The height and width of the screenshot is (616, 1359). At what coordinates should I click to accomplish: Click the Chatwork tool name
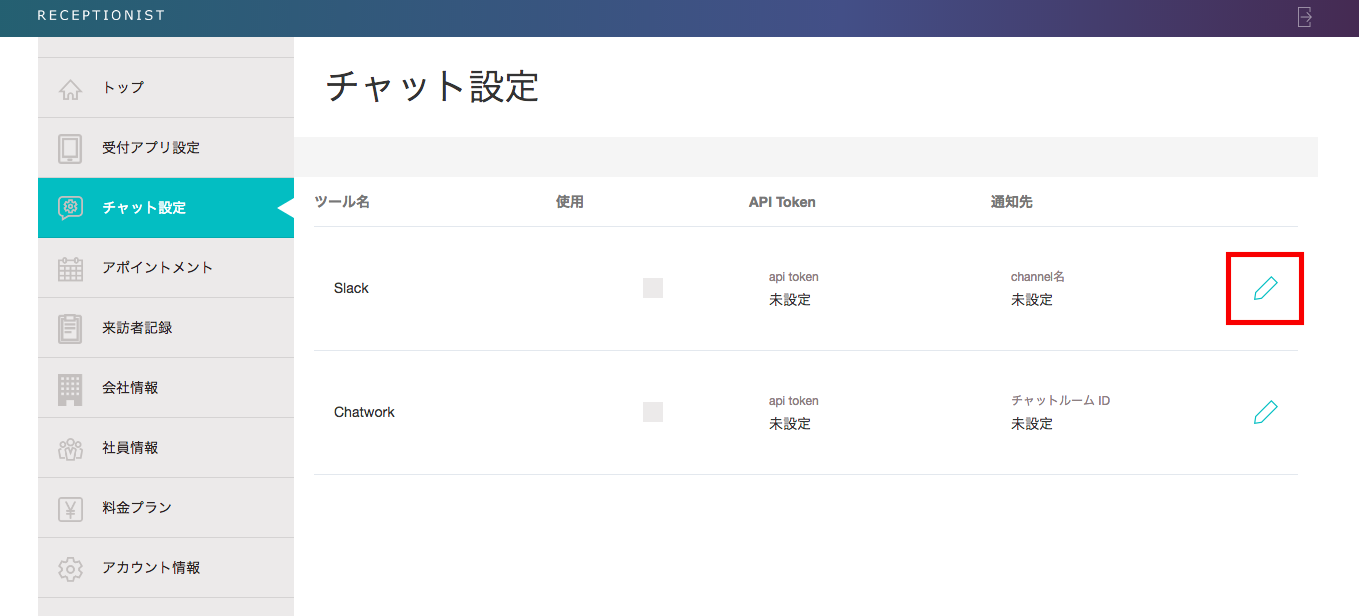tap(364, 412)
